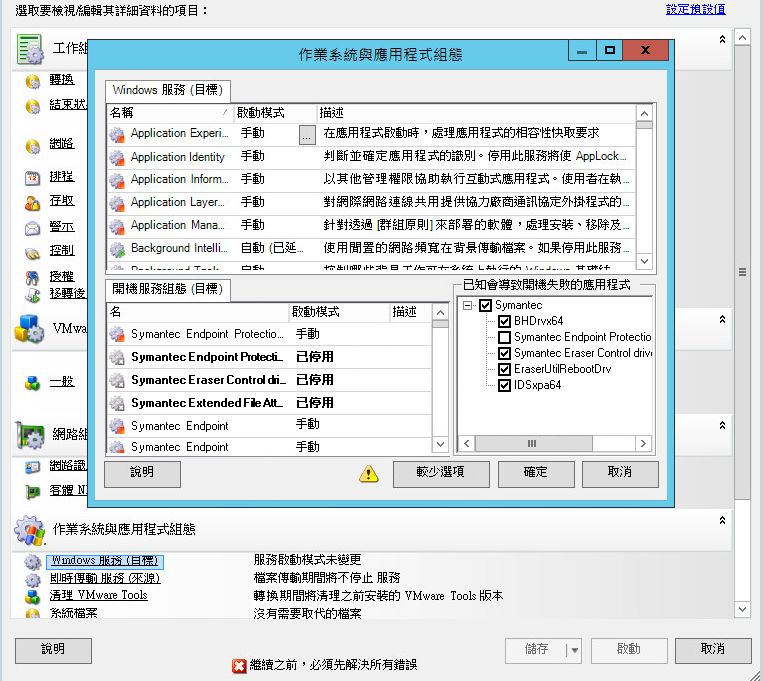This screenshot has width=763, height=681.
Task: Select the Windows 服務 (目標) tab
Action: 169,90
